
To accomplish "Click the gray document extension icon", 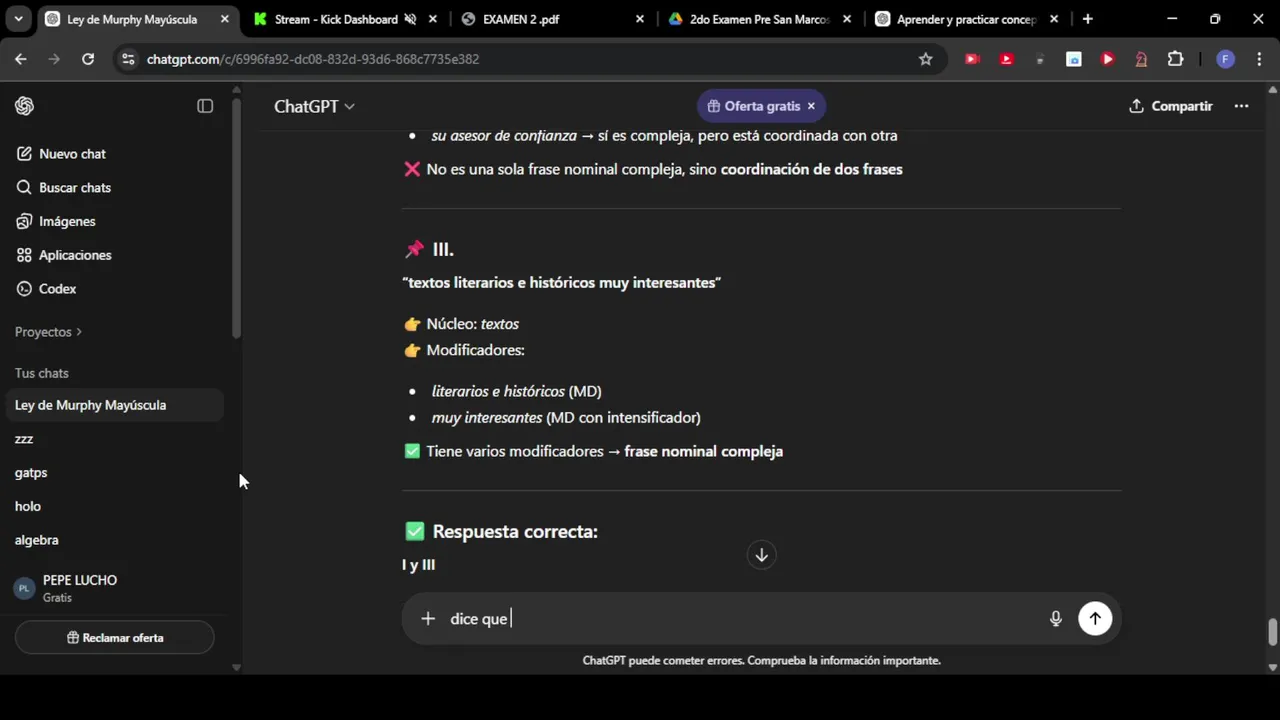I will (1040, 59).
